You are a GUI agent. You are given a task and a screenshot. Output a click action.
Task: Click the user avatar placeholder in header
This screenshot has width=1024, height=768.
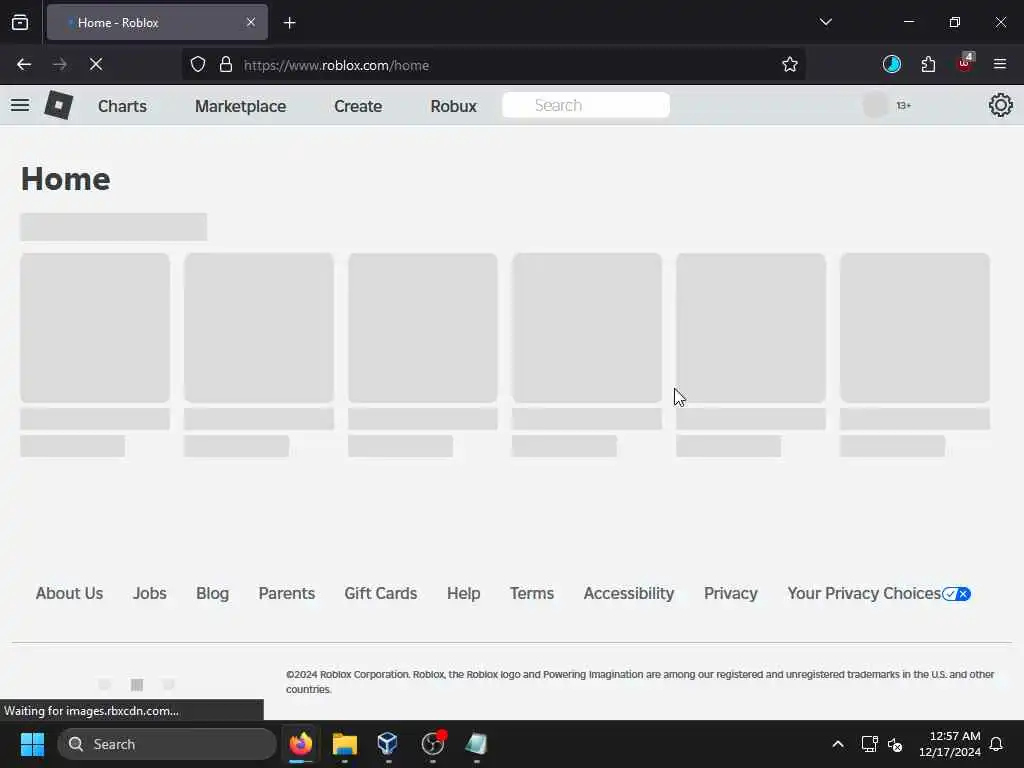point(875,105)
